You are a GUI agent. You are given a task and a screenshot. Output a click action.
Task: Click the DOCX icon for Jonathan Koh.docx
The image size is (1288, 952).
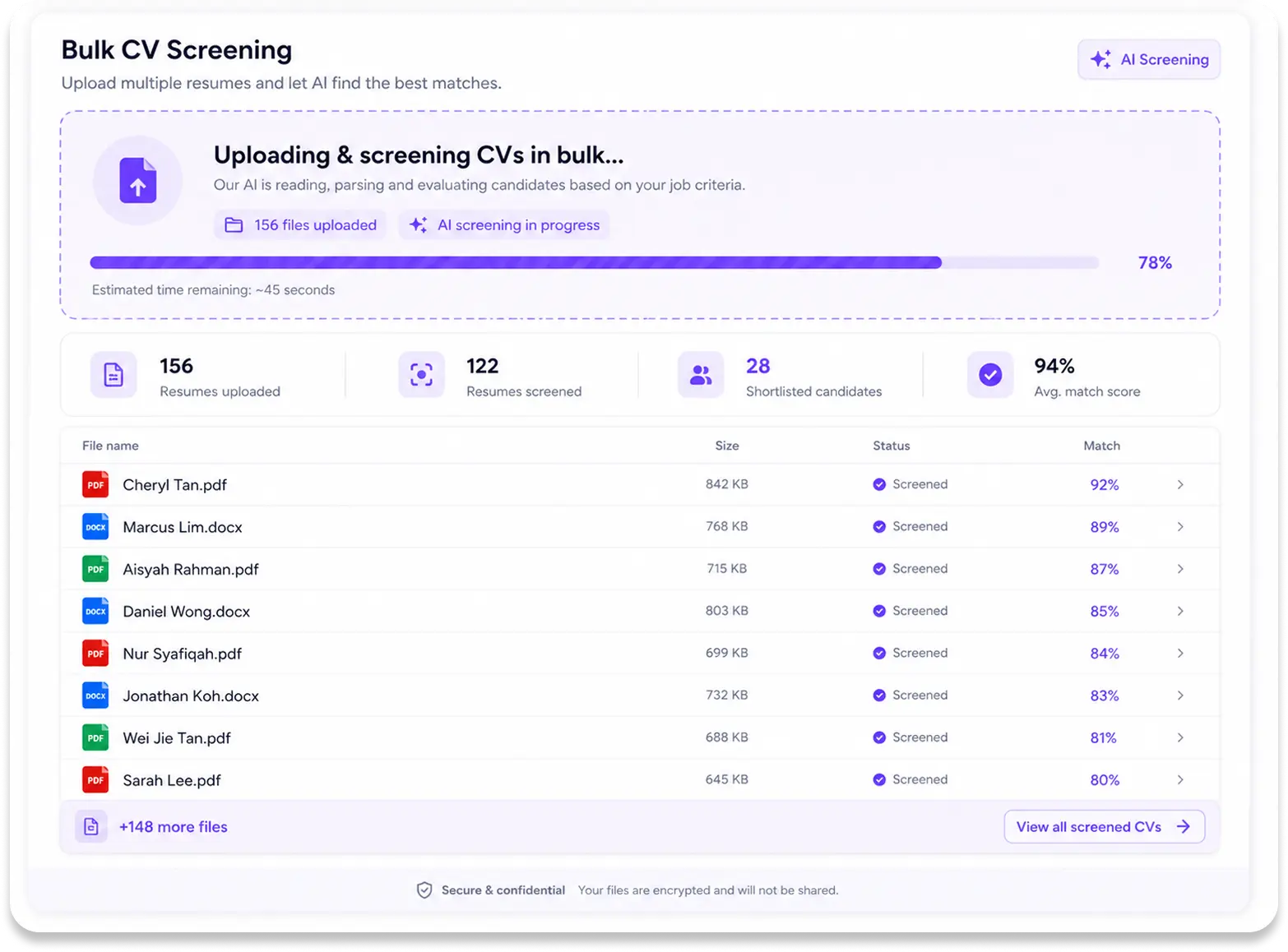(x=95, y=696)
